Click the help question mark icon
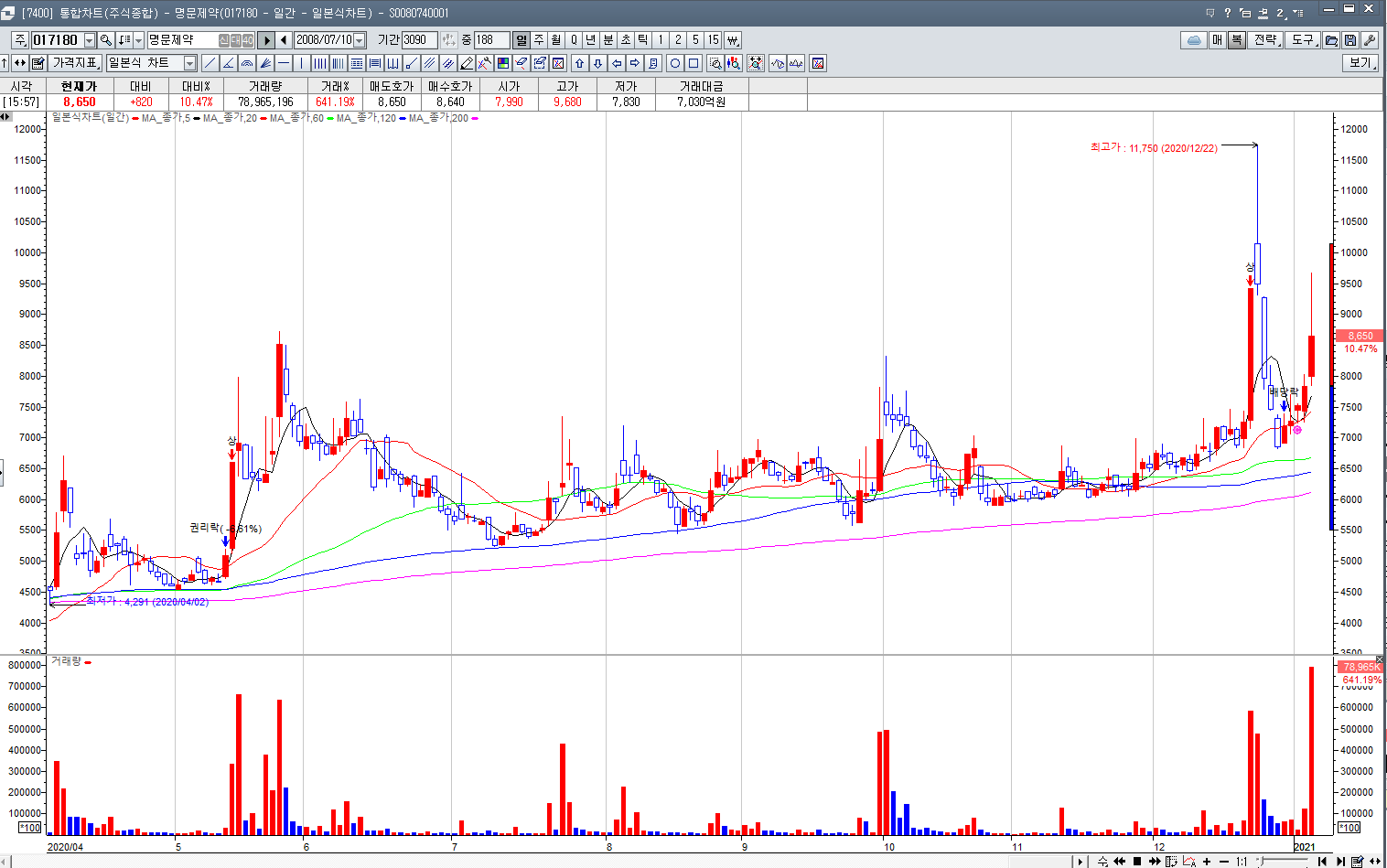Image resolution: width=1387 pixels, height=868 pixels. pos(1228,13)
